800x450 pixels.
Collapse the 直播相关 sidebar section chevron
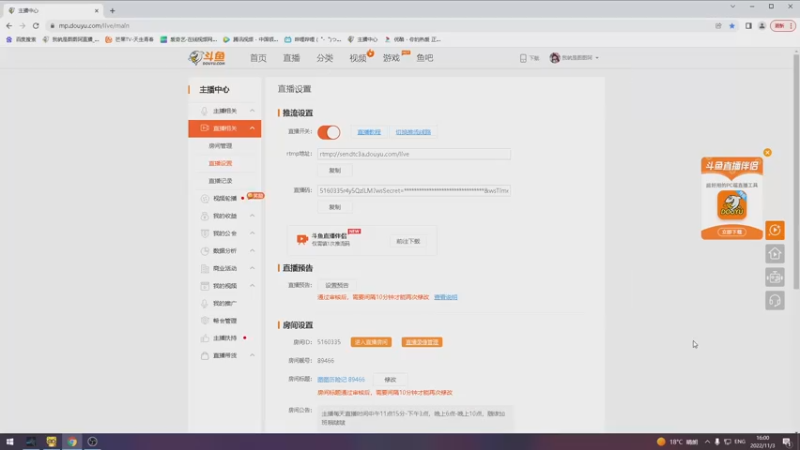tap(252, 128)
